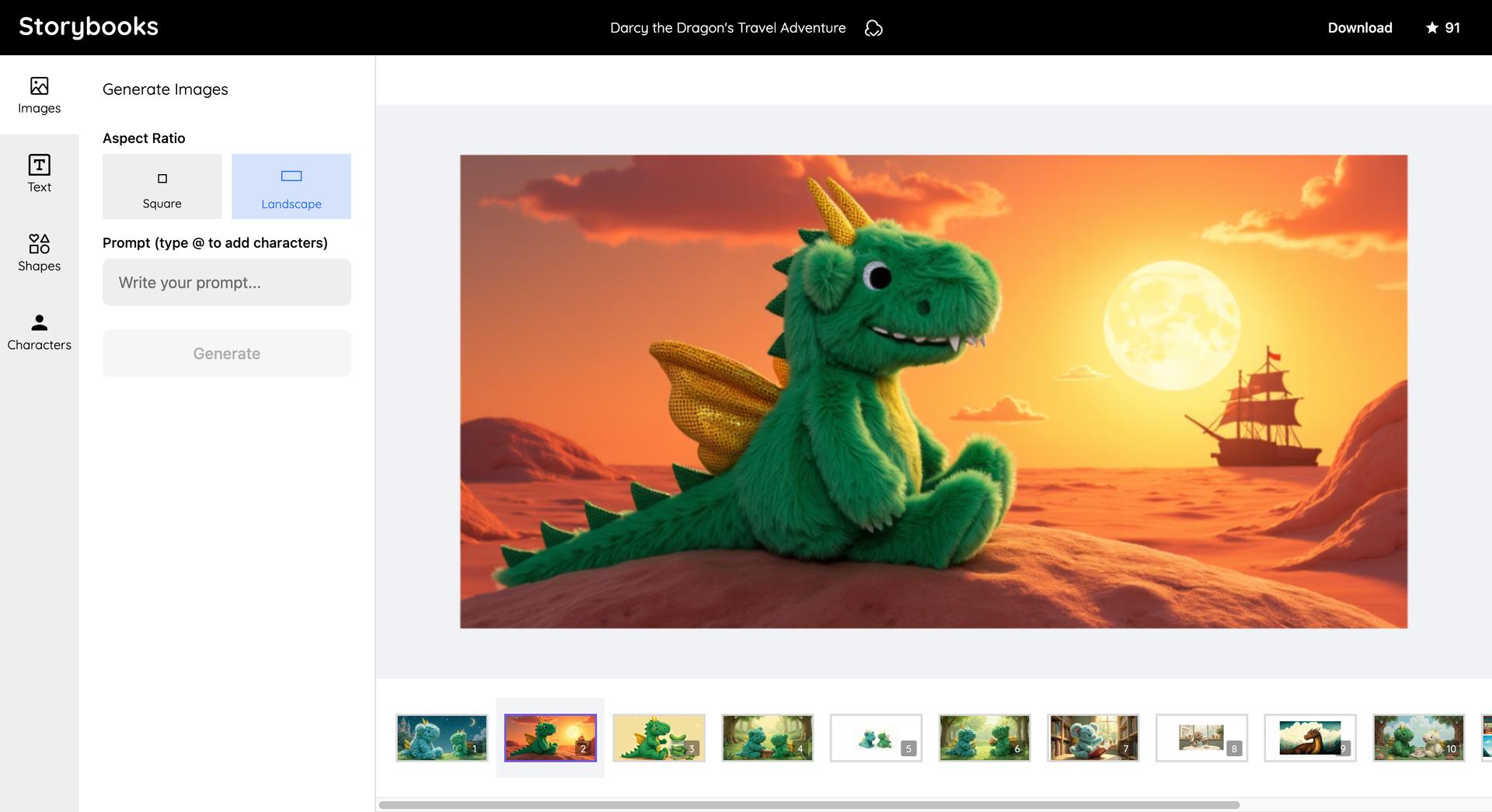Select thumbnail 7 with the library scene
Image resolution: width=1492 pixels, height=812 pixels.
(1093, 737)
